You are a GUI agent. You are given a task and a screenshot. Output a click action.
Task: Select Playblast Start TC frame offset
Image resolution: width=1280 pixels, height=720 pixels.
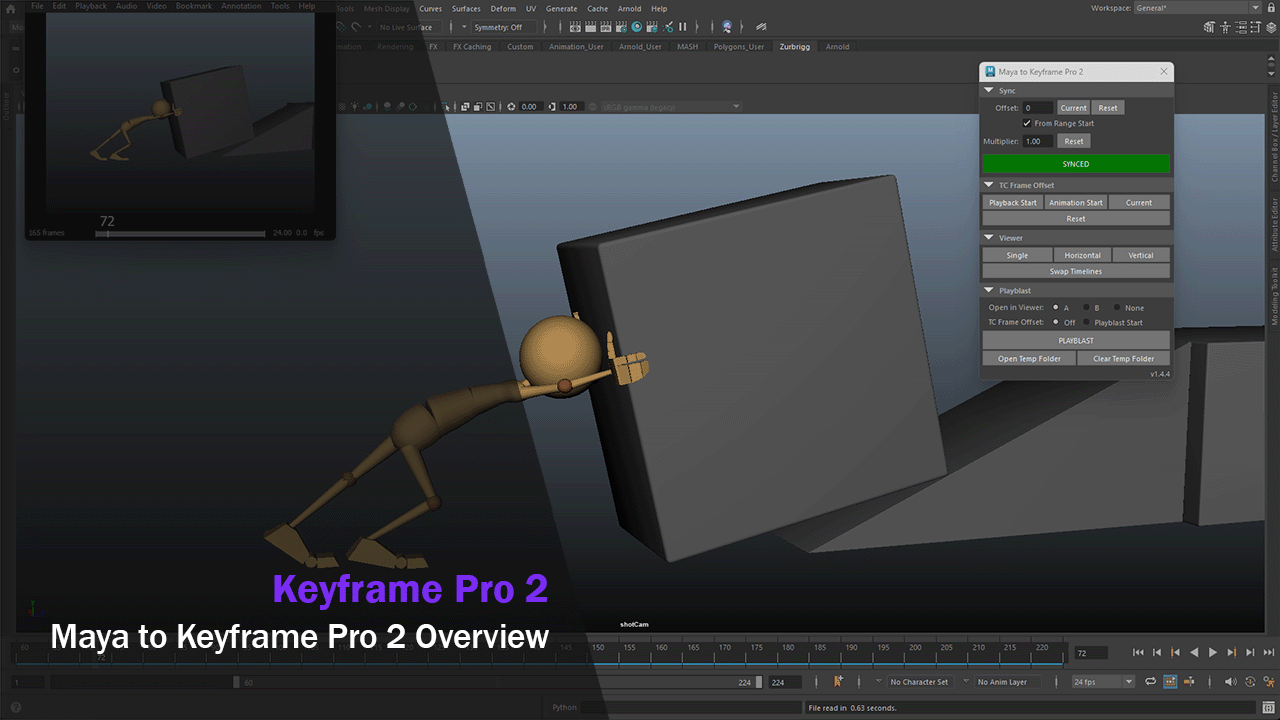point(1087,322)
